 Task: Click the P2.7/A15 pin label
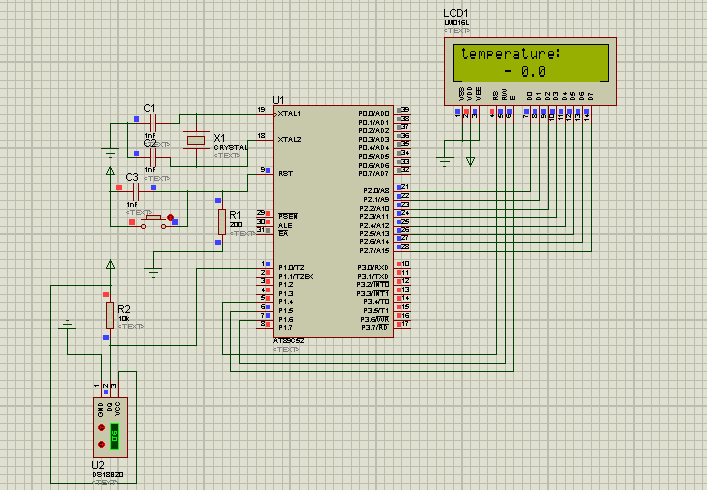374,251
